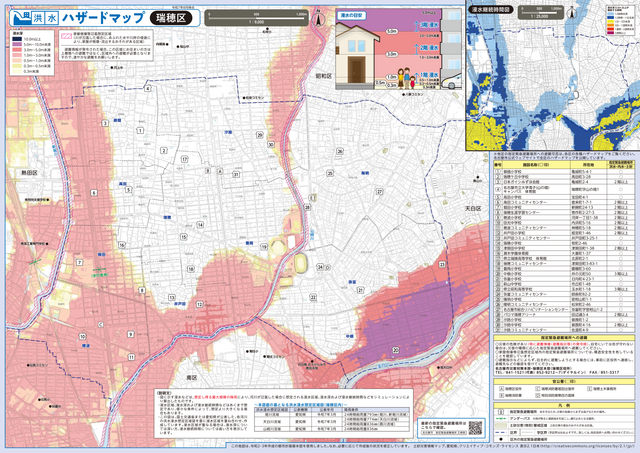Click the 検索 search box beside the QR code
This screenshot has height=453, width=640.
pos(444,431)
